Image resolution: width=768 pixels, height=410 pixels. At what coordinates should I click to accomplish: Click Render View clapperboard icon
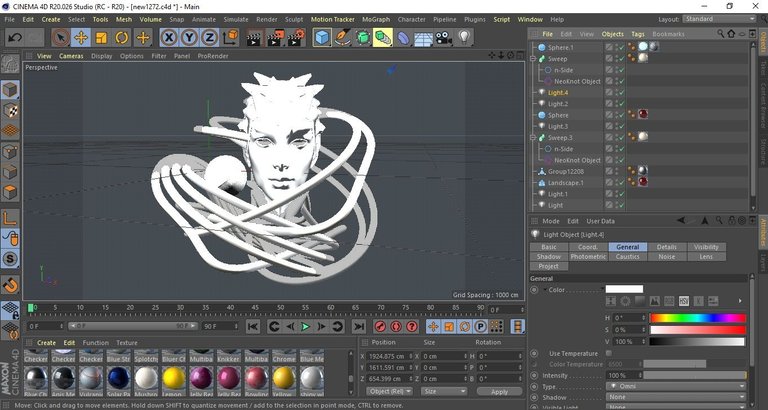(254, 38)
